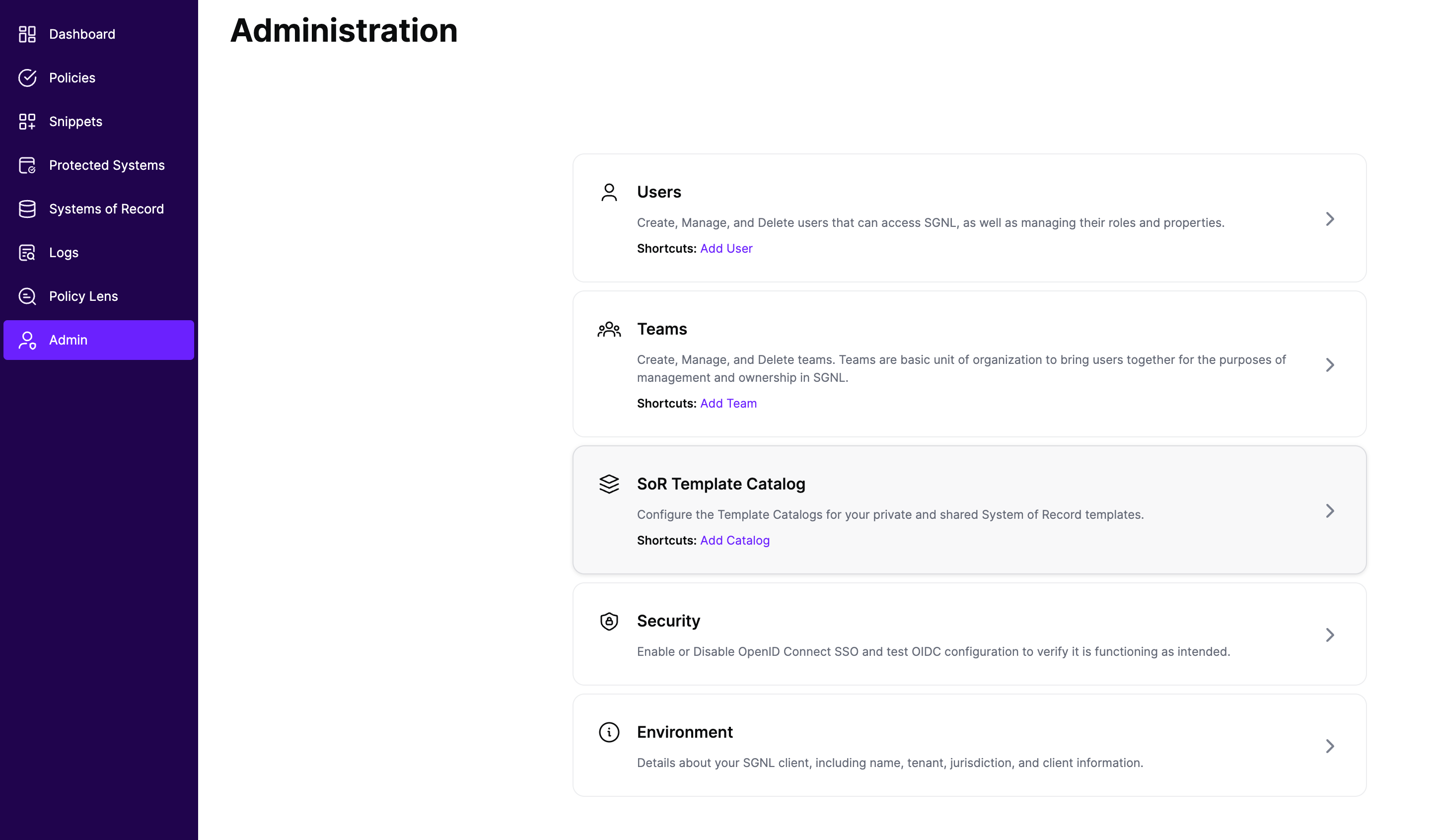This screenshot has height=840, width=1437.
Task: Click the Add Catalog shortcut link
Action: (x=734, y=541)
